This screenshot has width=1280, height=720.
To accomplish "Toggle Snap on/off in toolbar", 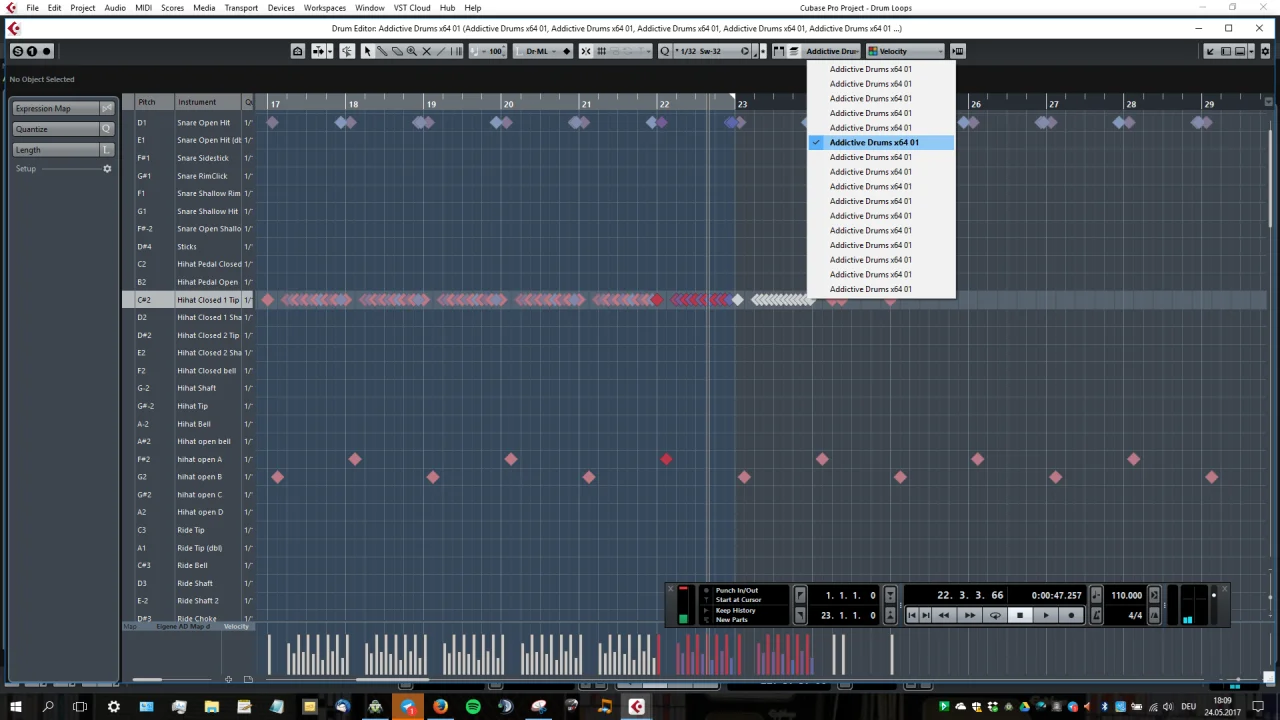I will 586,51.
